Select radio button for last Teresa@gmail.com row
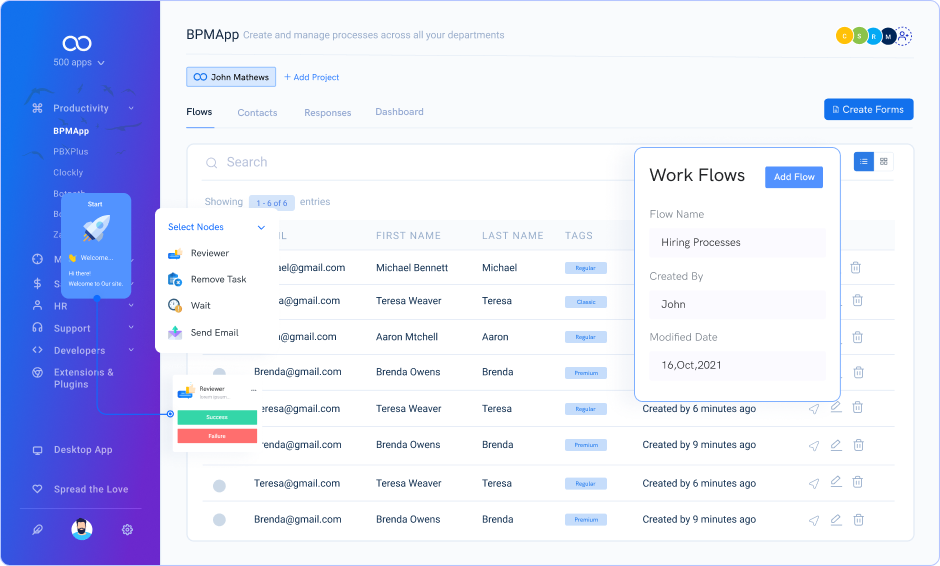 [x=219, y=485]
